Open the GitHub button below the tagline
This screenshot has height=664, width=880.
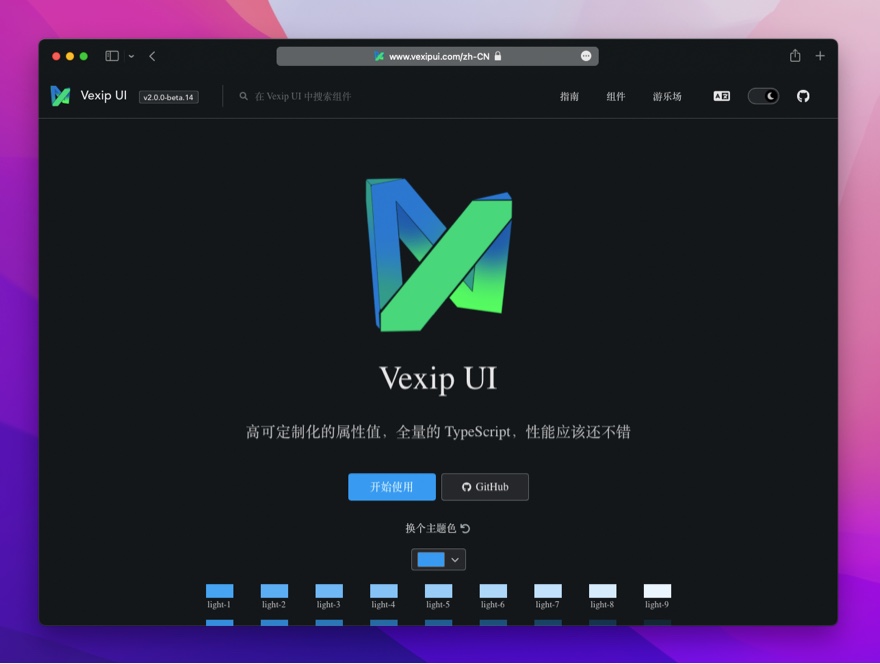[484, 487]
